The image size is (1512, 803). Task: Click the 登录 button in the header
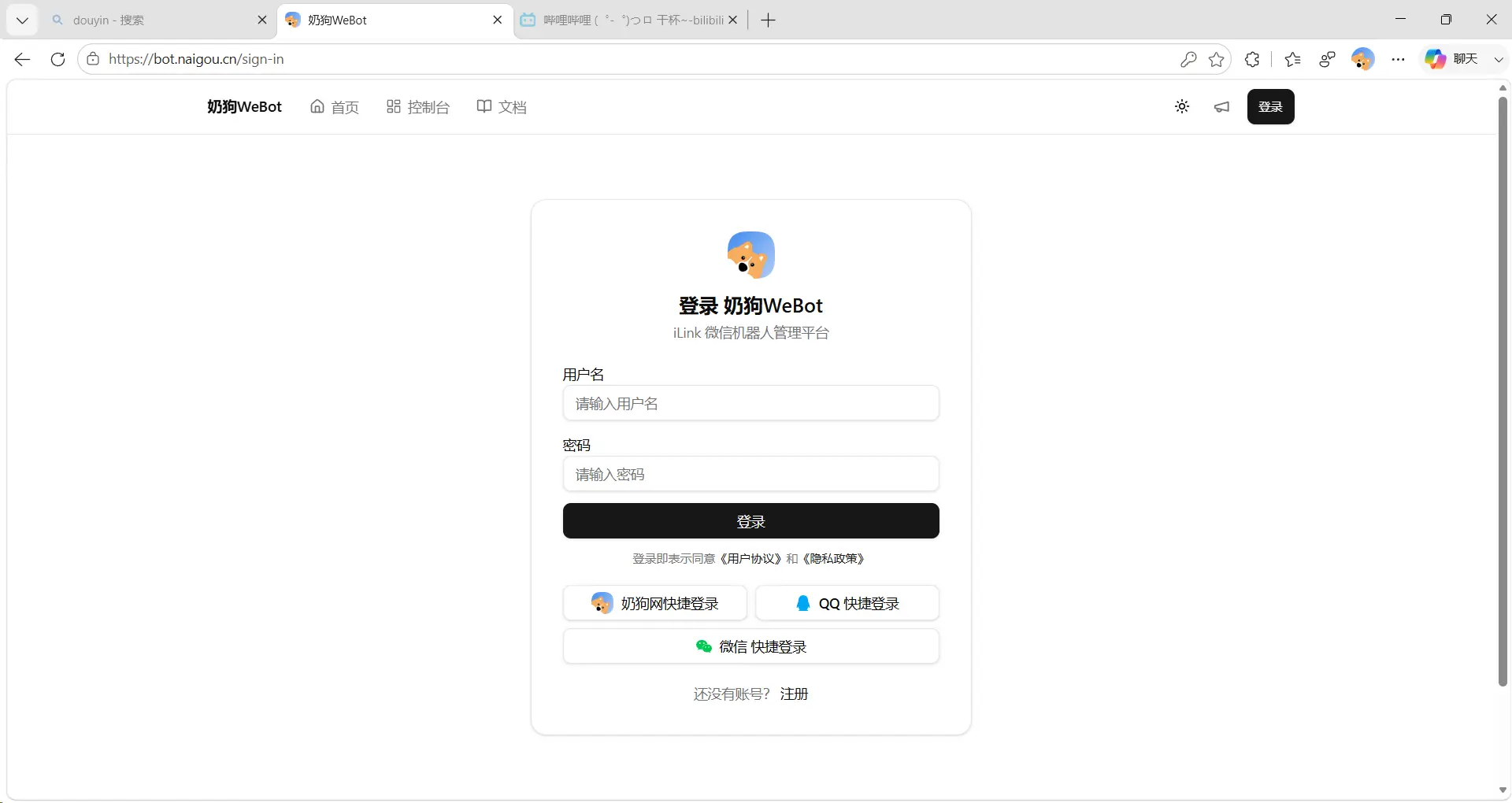(x=1271, y=107)
